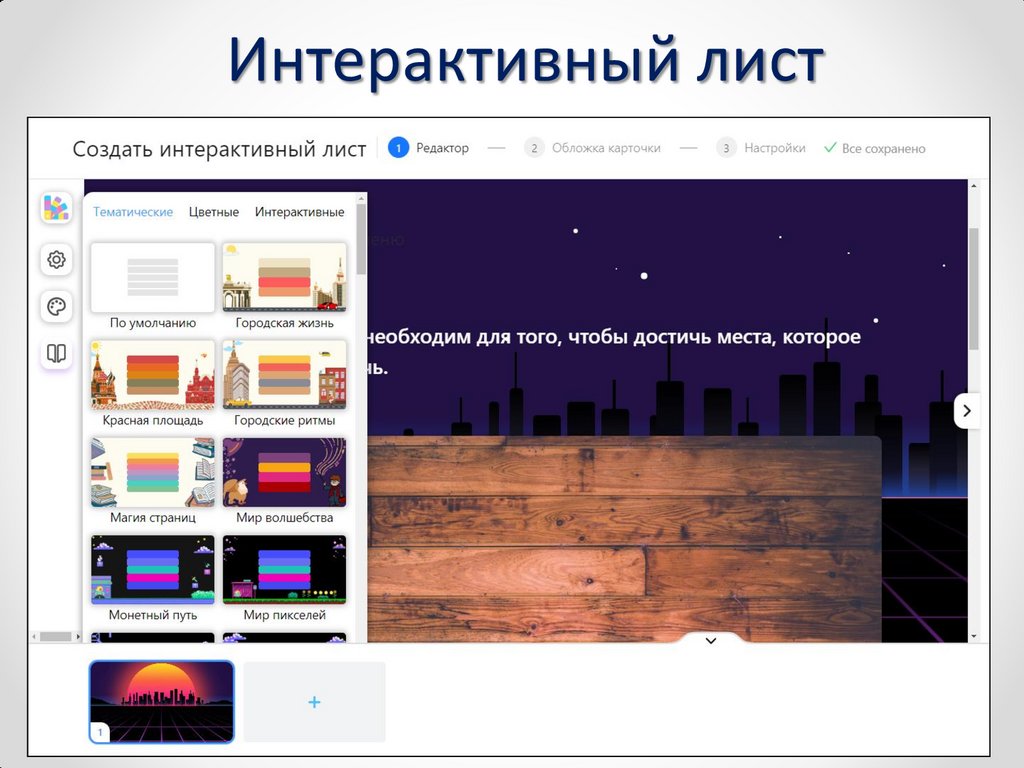
Task: Add a new page with plus
Action: coord(314,702)
